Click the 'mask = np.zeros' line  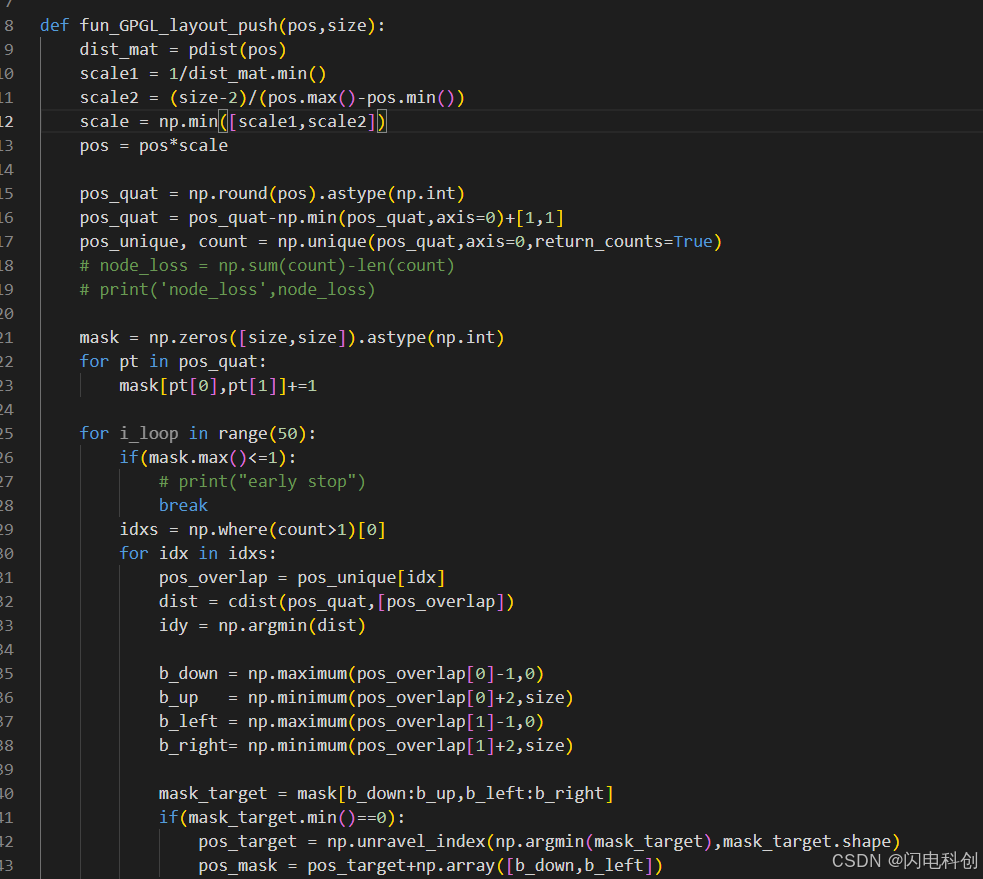[x=292, y=337]
